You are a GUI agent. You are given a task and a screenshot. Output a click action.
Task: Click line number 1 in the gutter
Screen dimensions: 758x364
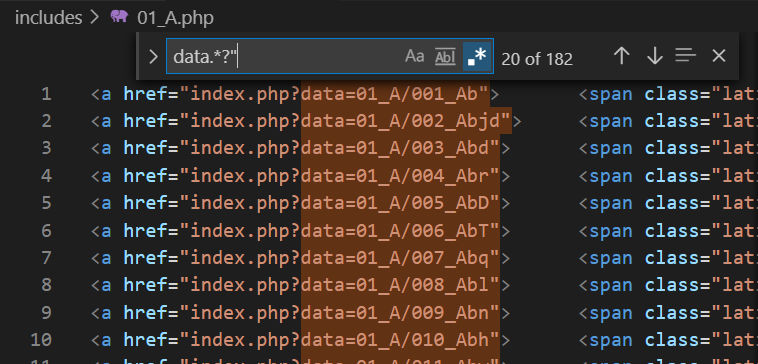tap(46, 94)
